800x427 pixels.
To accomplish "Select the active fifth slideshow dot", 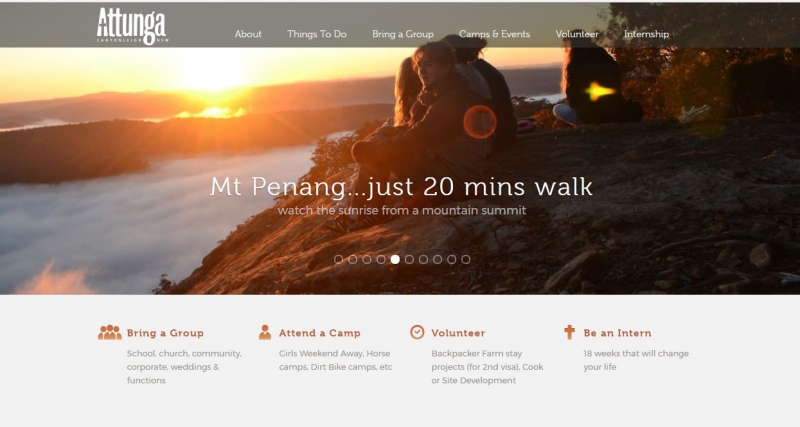I will point(395,259).
